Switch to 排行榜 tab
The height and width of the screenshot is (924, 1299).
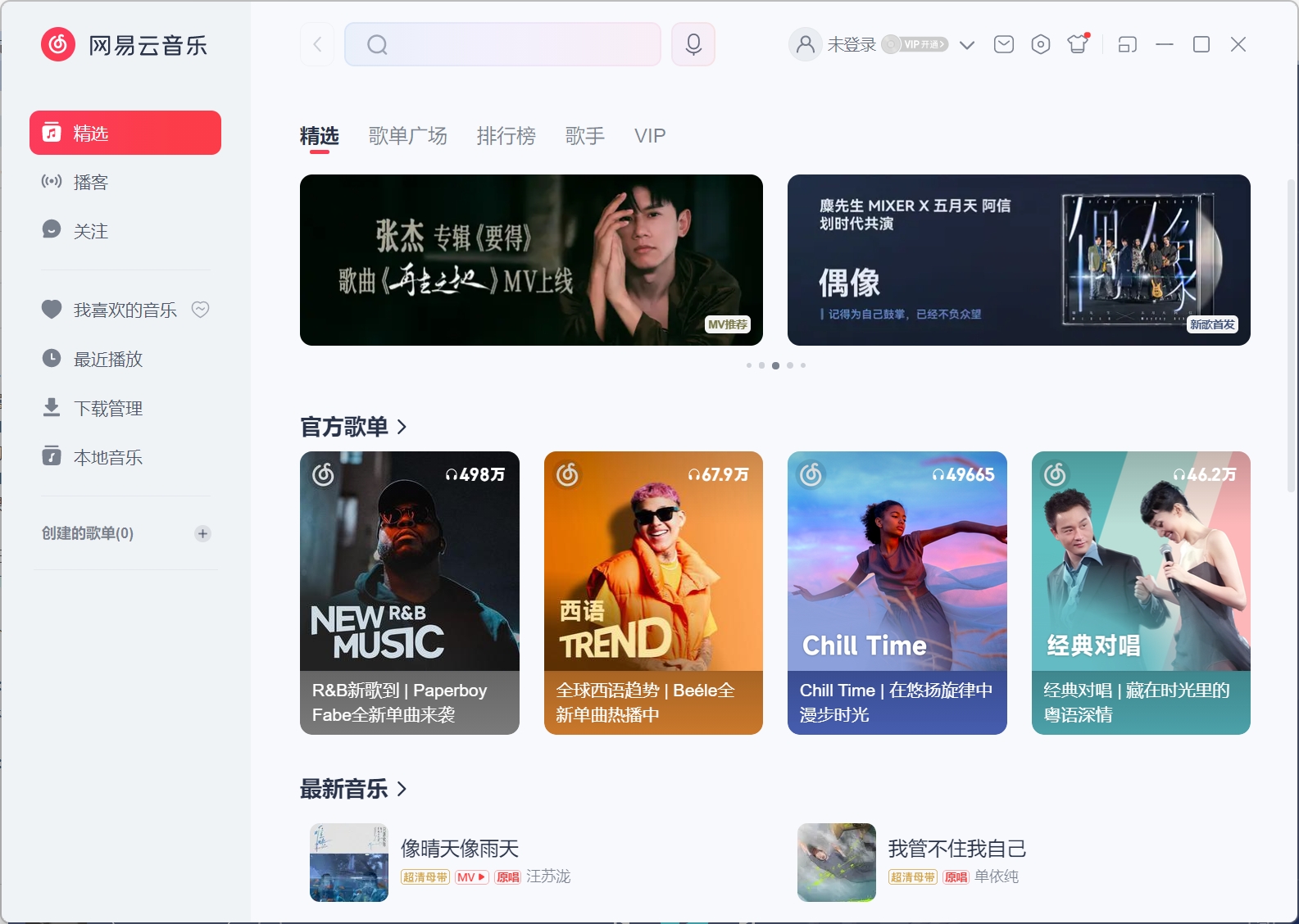pos(506,136)
